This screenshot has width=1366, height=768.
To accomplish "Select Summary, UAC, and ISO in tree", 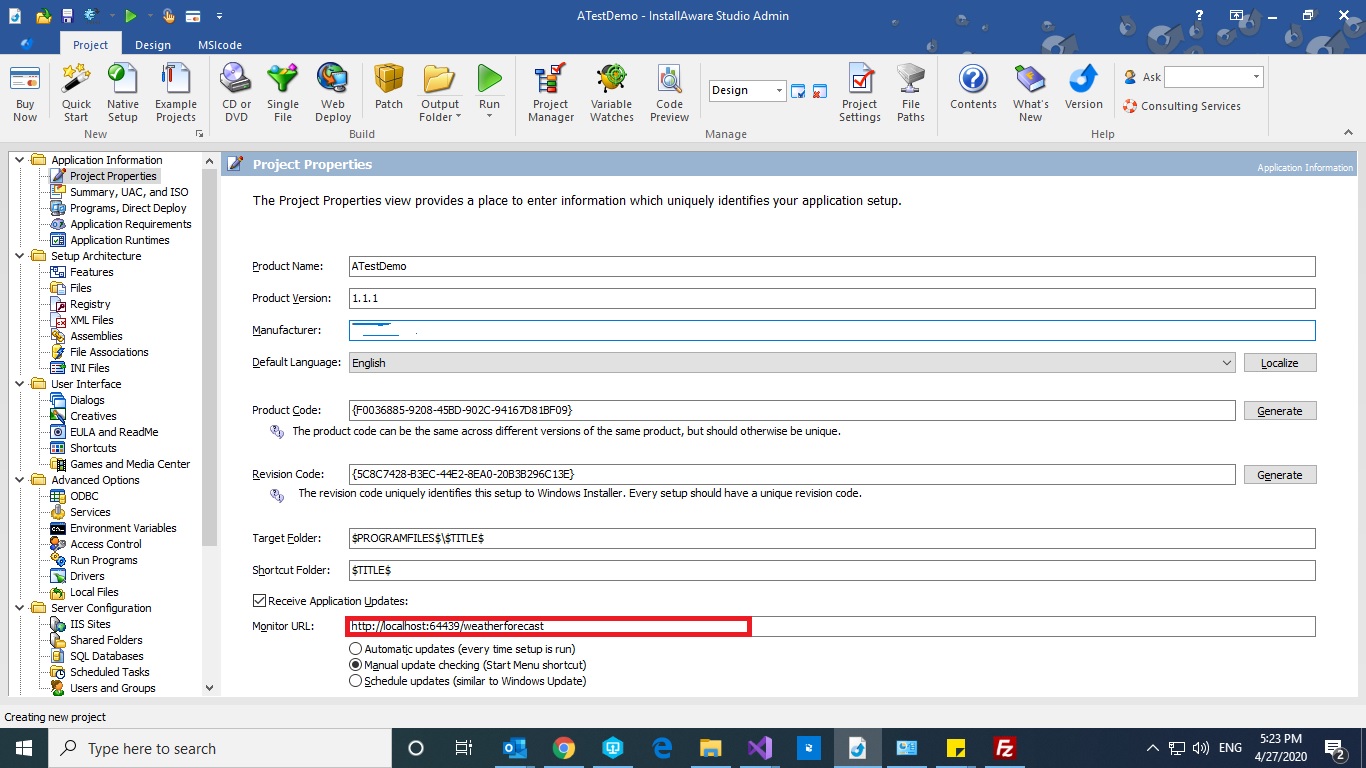I will click(129, 192).
